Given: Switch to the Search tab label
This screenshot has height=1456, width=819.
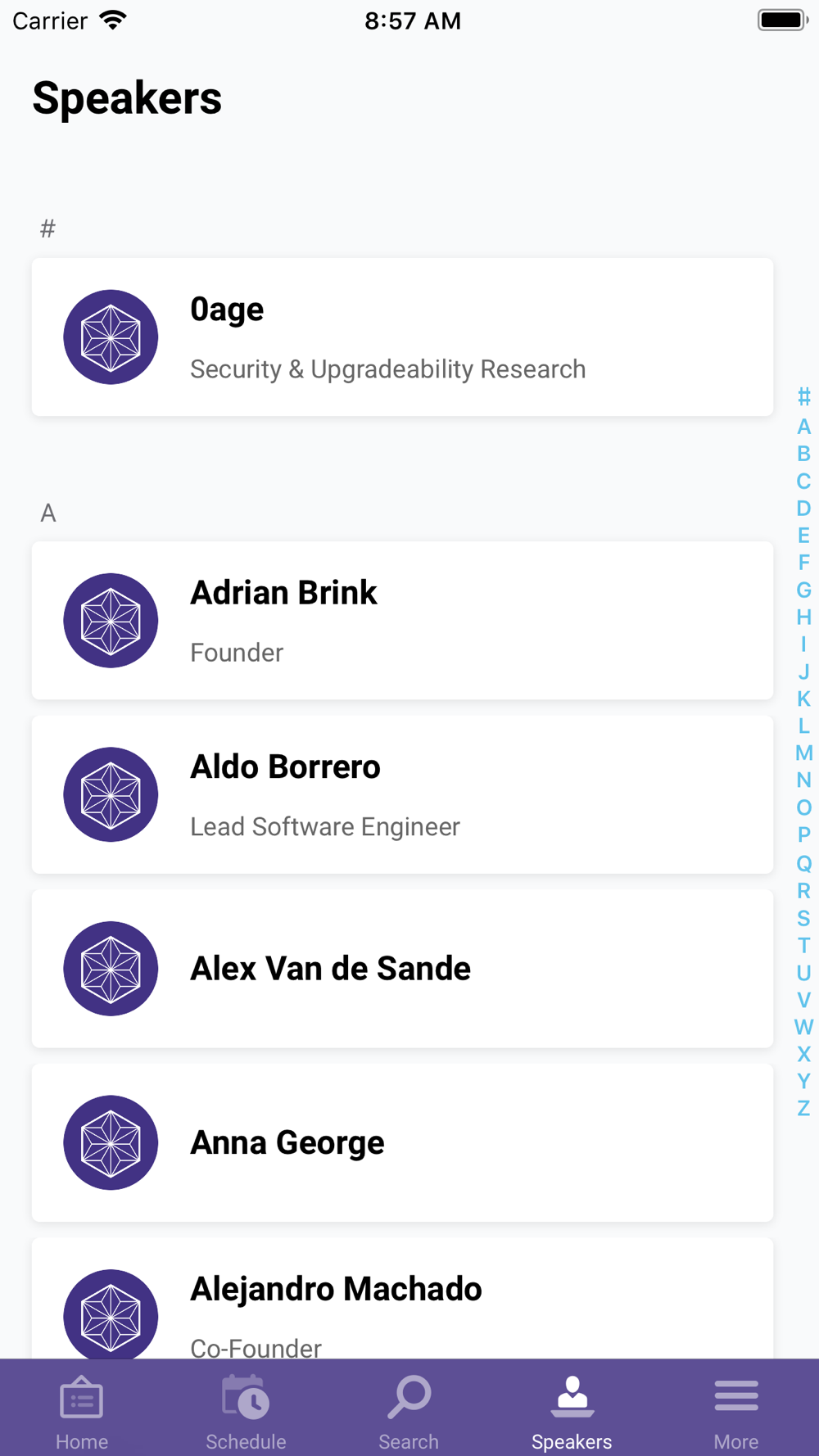Looking at the screenshot, I should [x=409, y=1441].
